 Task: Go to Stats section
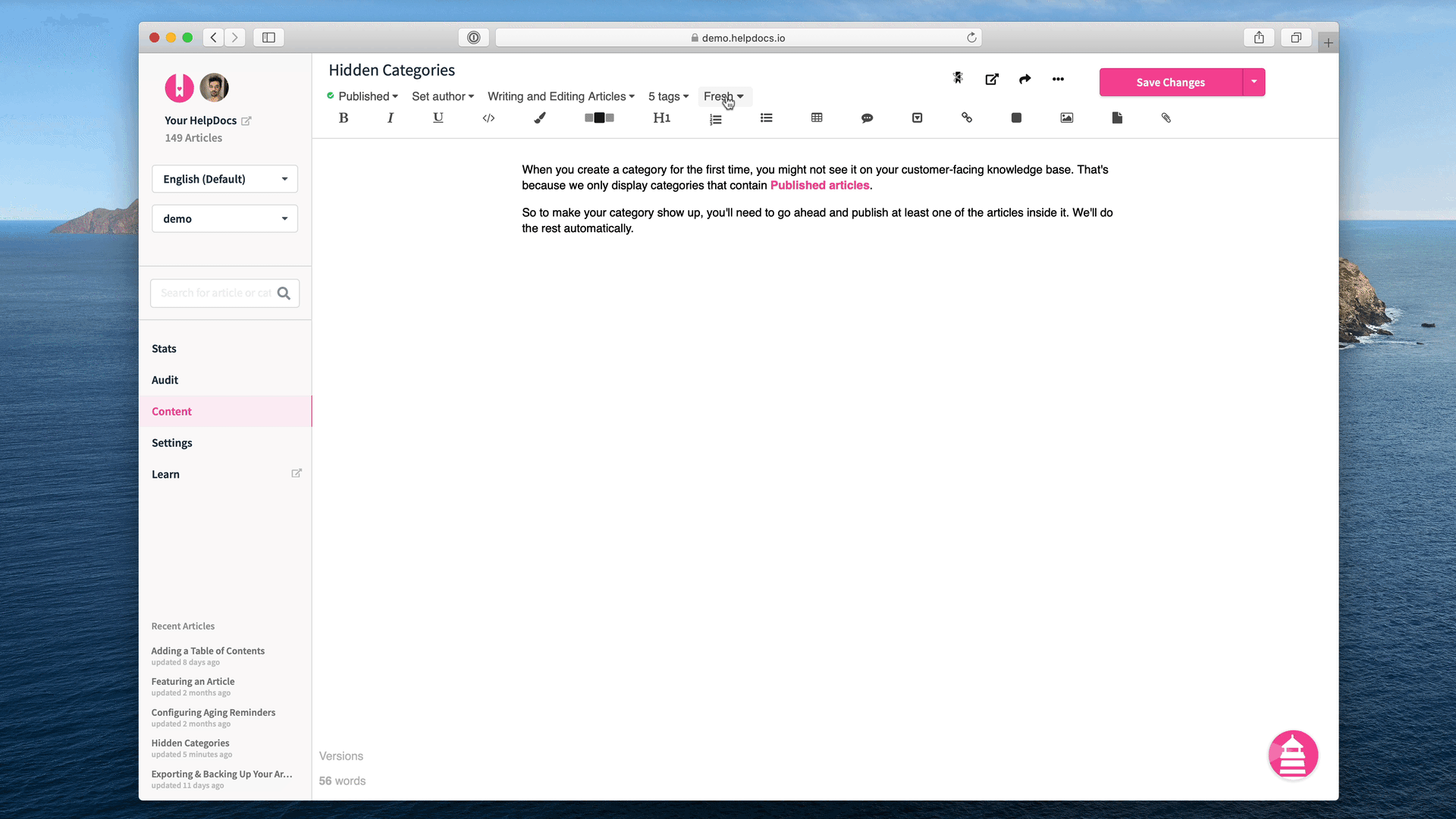point(164,349)
